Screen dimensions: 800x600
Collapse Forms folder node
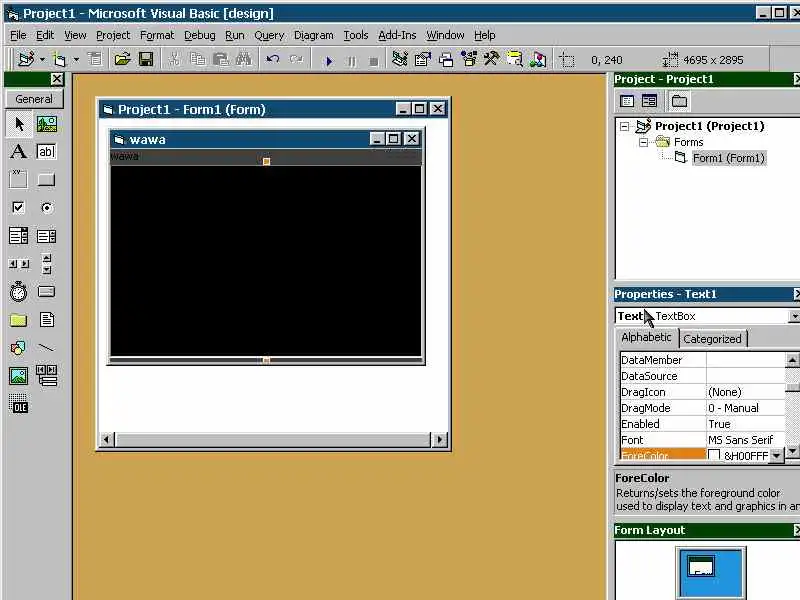pos(644,142)
